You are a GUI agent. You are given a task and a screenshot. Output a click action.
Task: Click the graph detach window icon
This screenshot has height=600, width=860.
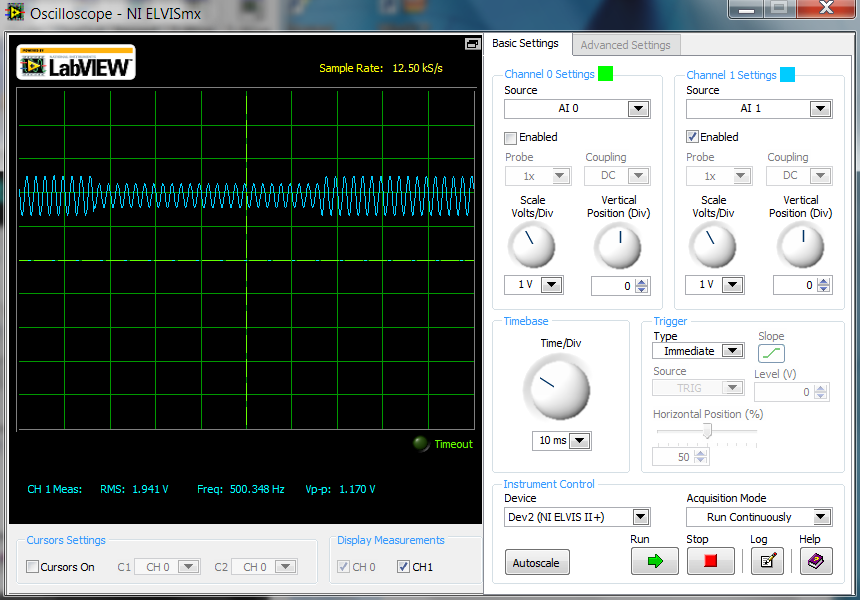point(472,44)
